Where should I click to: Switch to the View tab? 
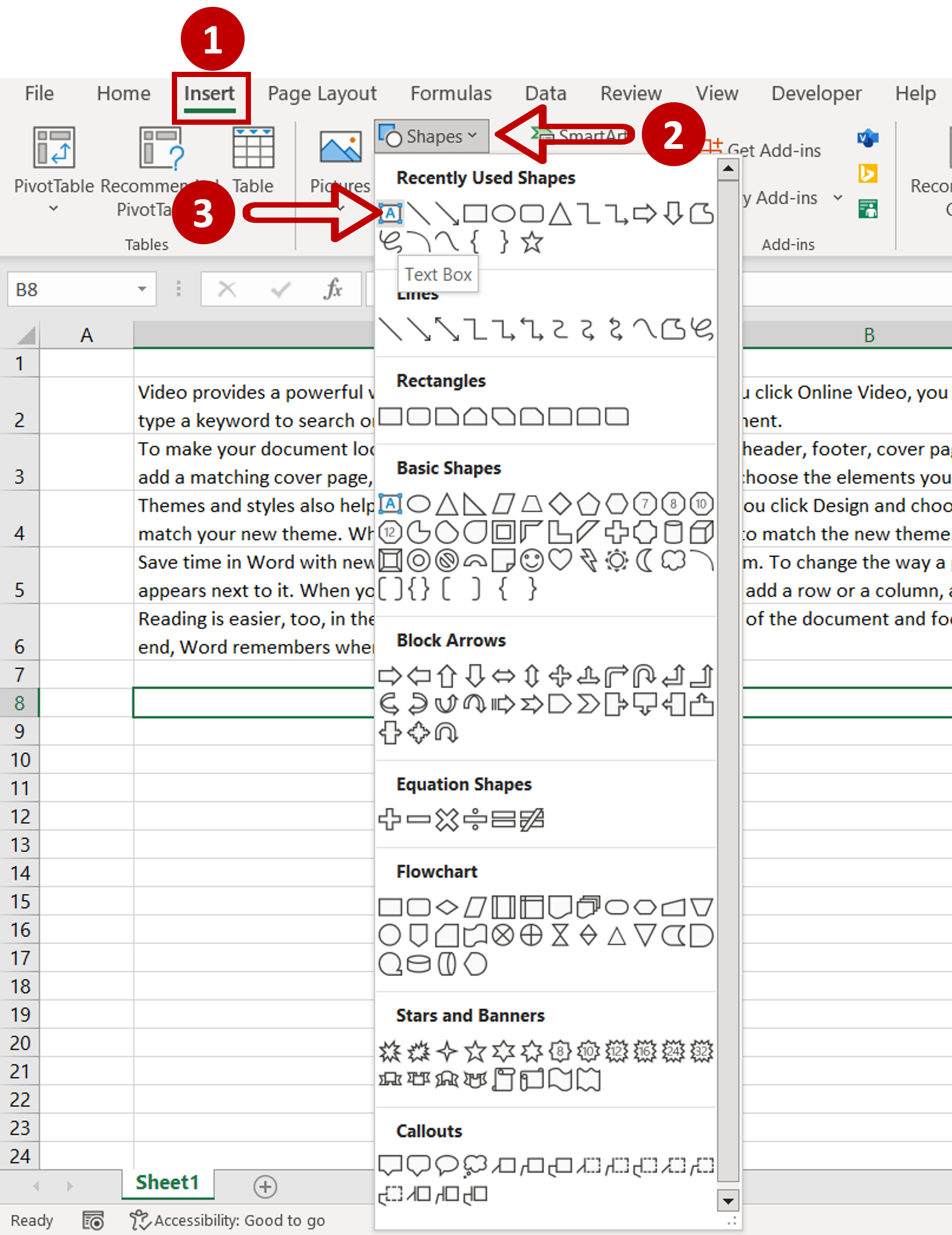(x=717, y=93)
